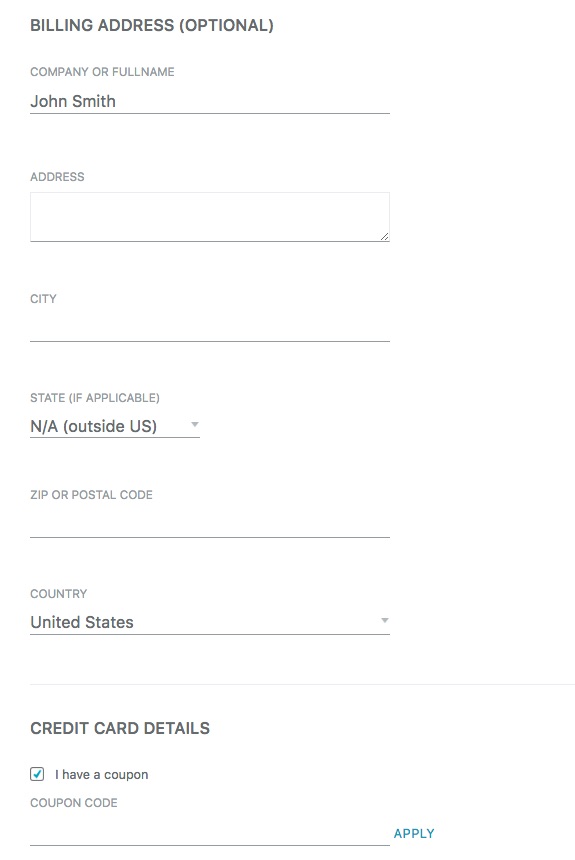Uncheck the I have a coupon checkbox
The height and width of the screenshot is (860, 575).
pos(37,774)
